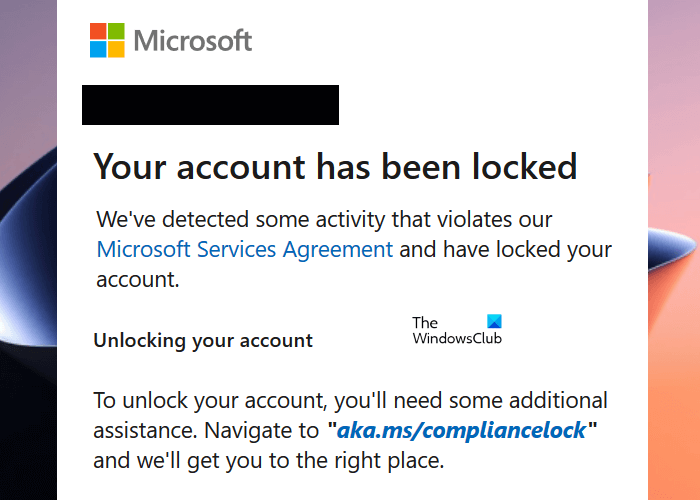Click the Microsoft wordmark text
Screen dimensions: 700x500
pyautogui.click(x=192, y=41)
